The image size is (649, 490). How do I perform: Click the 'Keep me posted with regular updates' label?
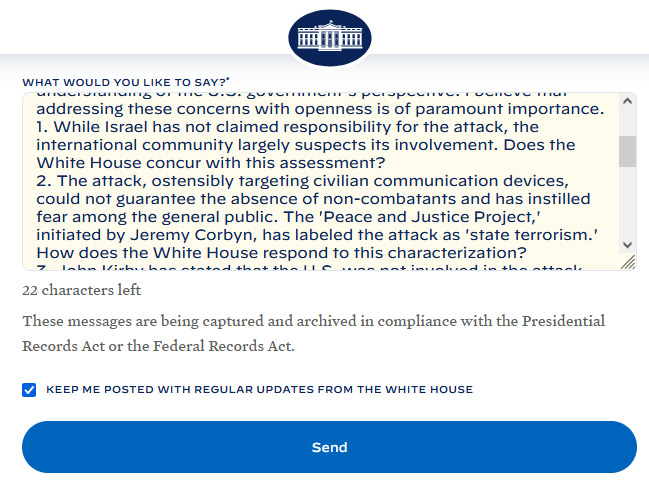pyautogui.click(x=259, y=390)
